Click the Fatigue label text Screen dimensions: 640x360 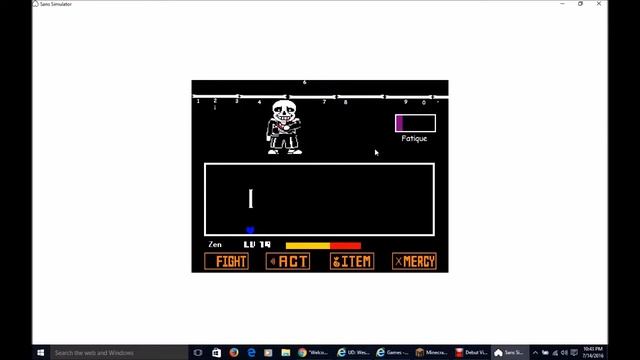414,138
